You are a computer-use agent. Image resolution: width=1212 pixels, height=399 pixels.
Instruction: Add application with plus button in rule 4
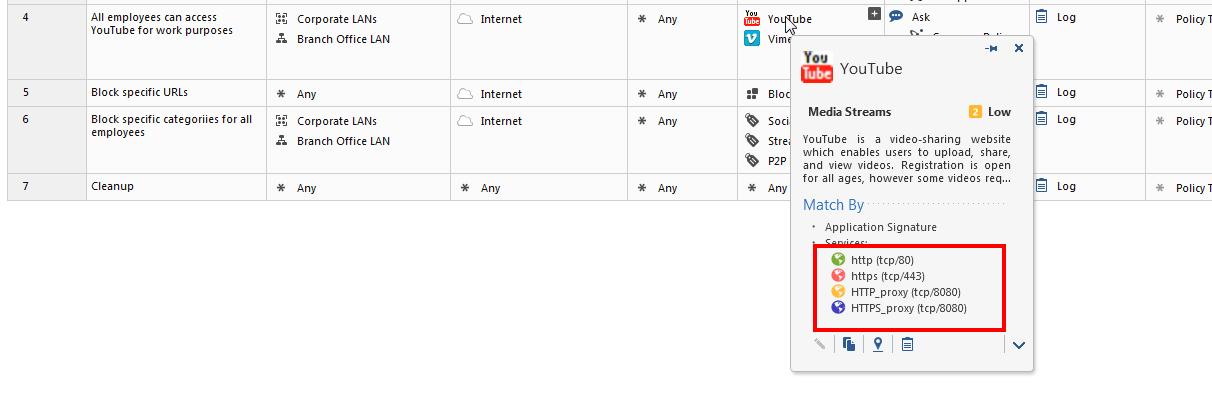[874, 14]
